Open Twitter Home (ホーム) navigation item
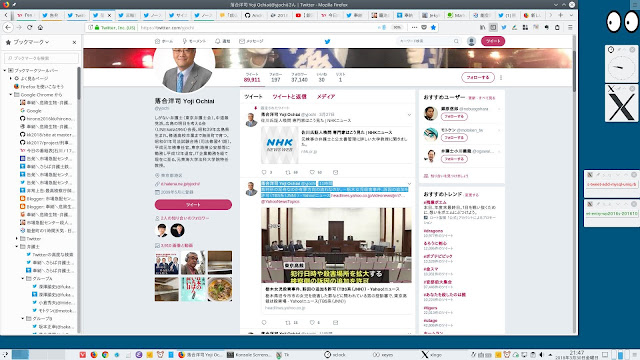 (x=164, y=41)
